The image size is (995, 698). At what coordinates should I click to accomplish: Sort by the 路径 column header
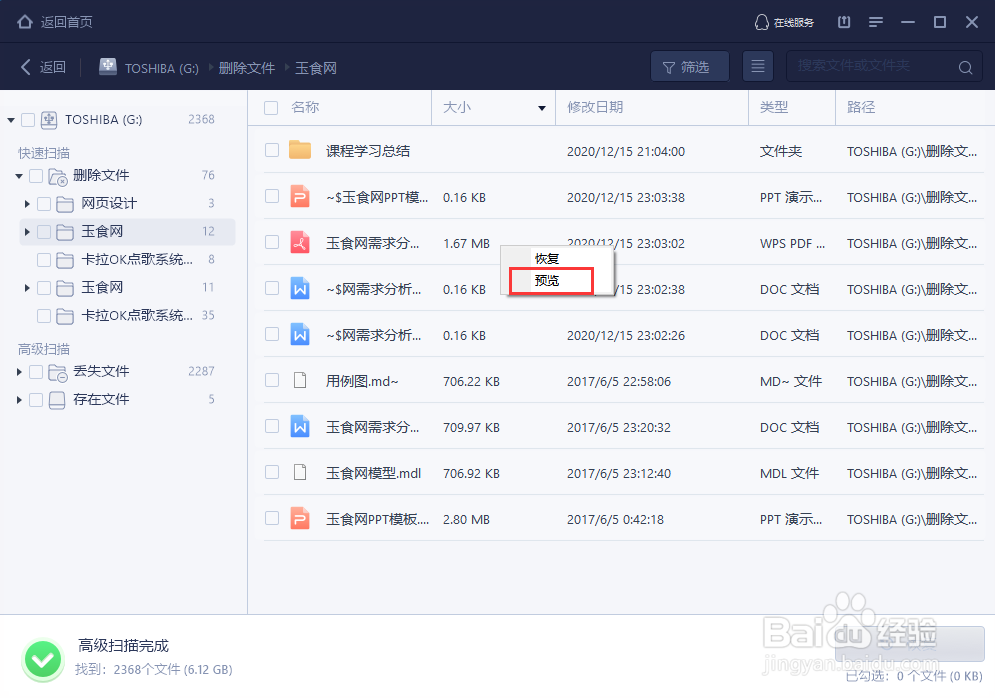point(860,107)
